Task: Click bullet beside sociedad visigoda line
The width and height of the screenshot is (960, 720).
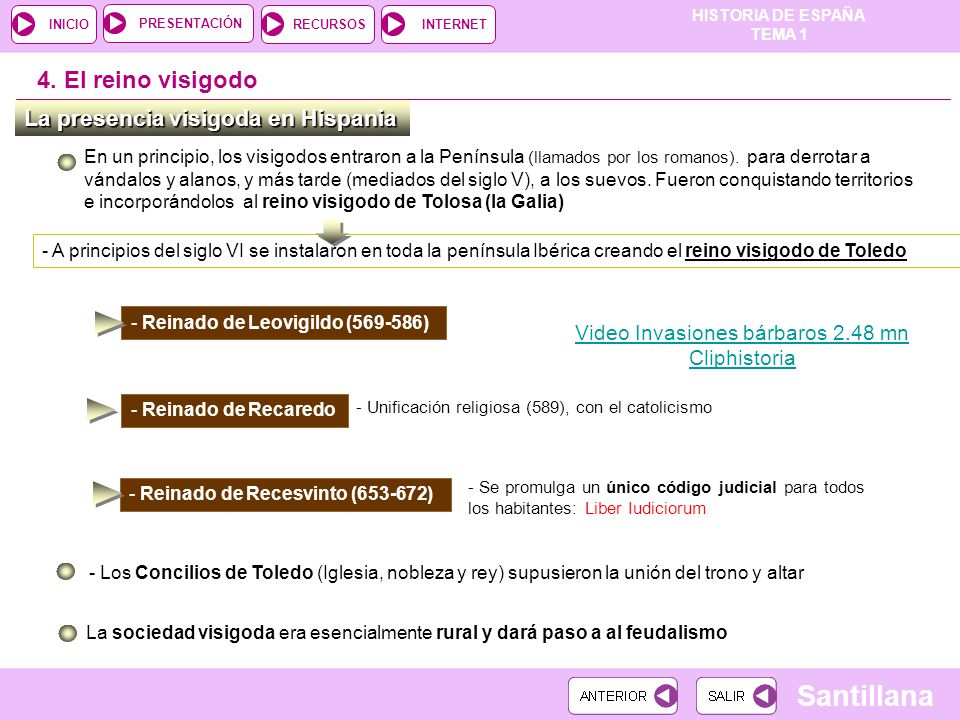Action: [67, 632]
